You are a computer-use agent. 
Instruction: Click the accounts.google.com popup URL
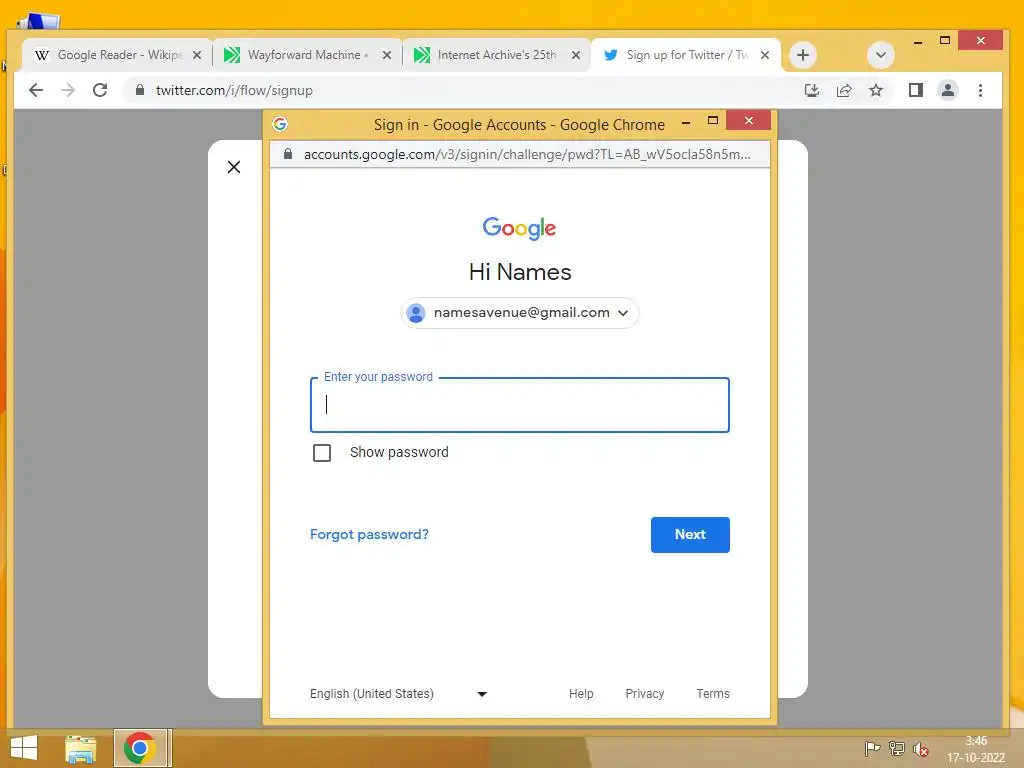[x=526, y=154]
